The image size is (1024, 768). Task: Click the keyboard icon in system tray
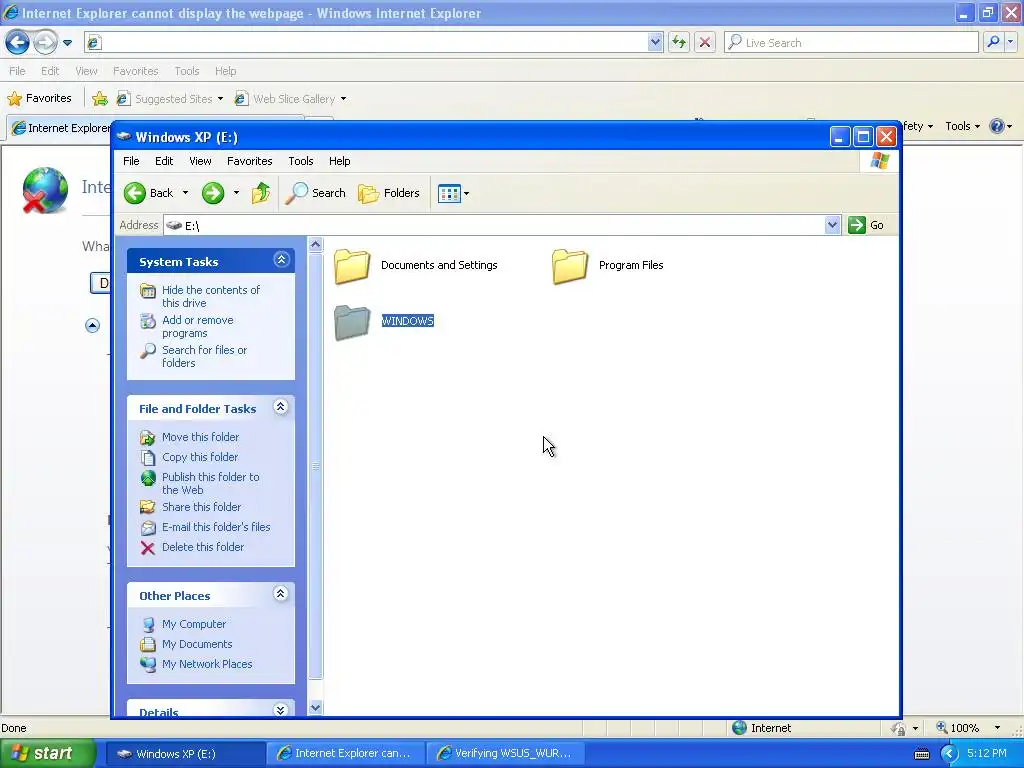[921, 754]
